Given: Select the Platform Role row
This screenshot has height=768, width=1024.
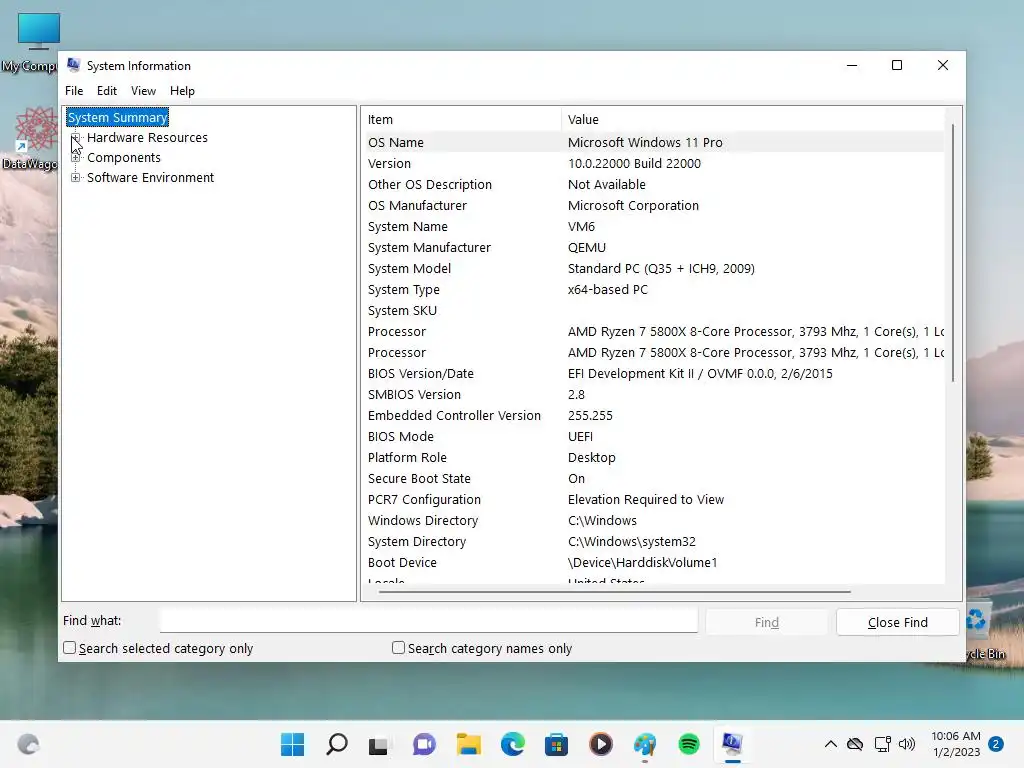Looking at the screenshot, I should [x=653, y=457].
